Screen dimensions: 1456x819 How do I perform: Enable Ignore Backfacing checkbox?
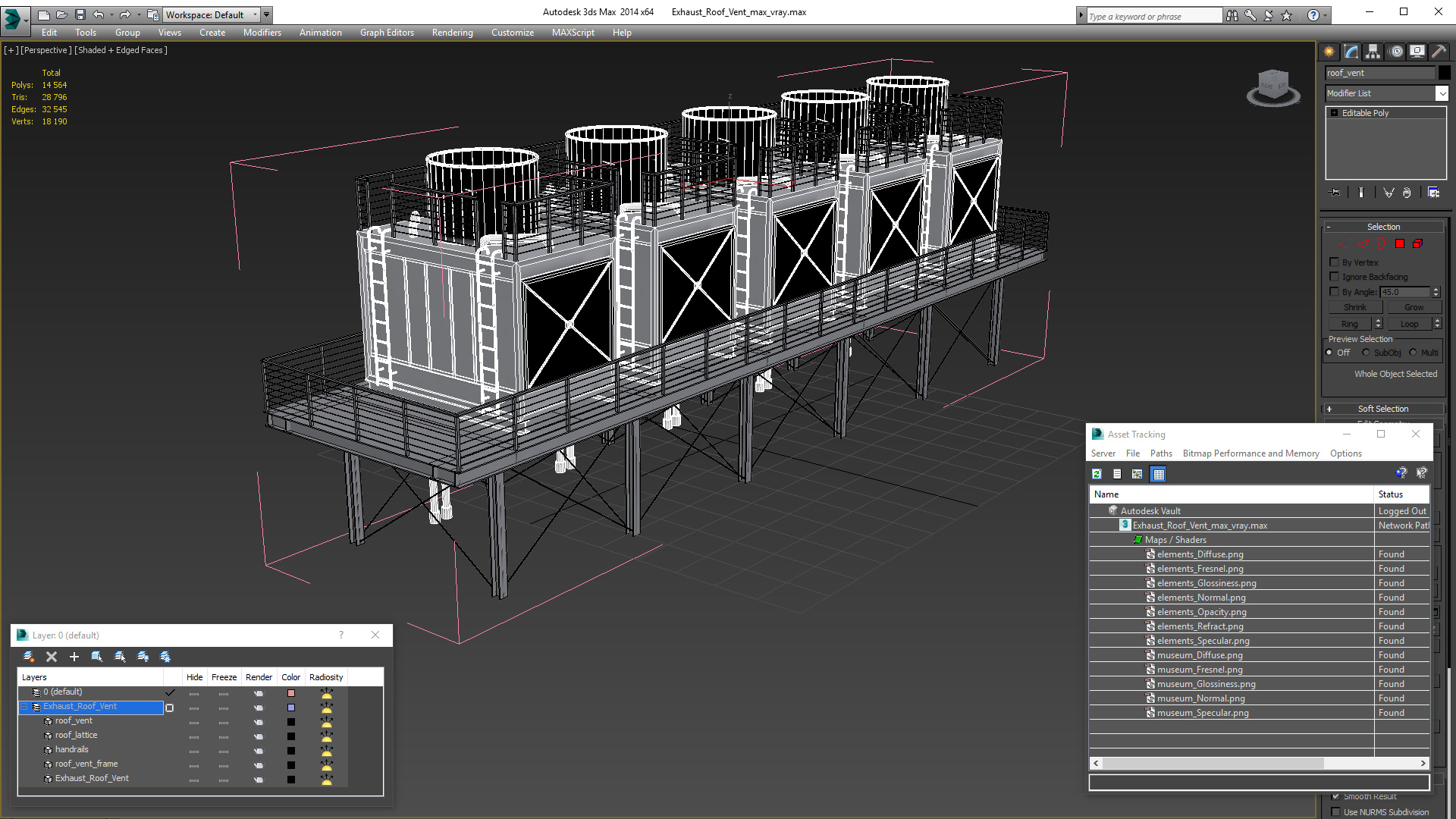pyautogui.click(x=1334, y=277)
